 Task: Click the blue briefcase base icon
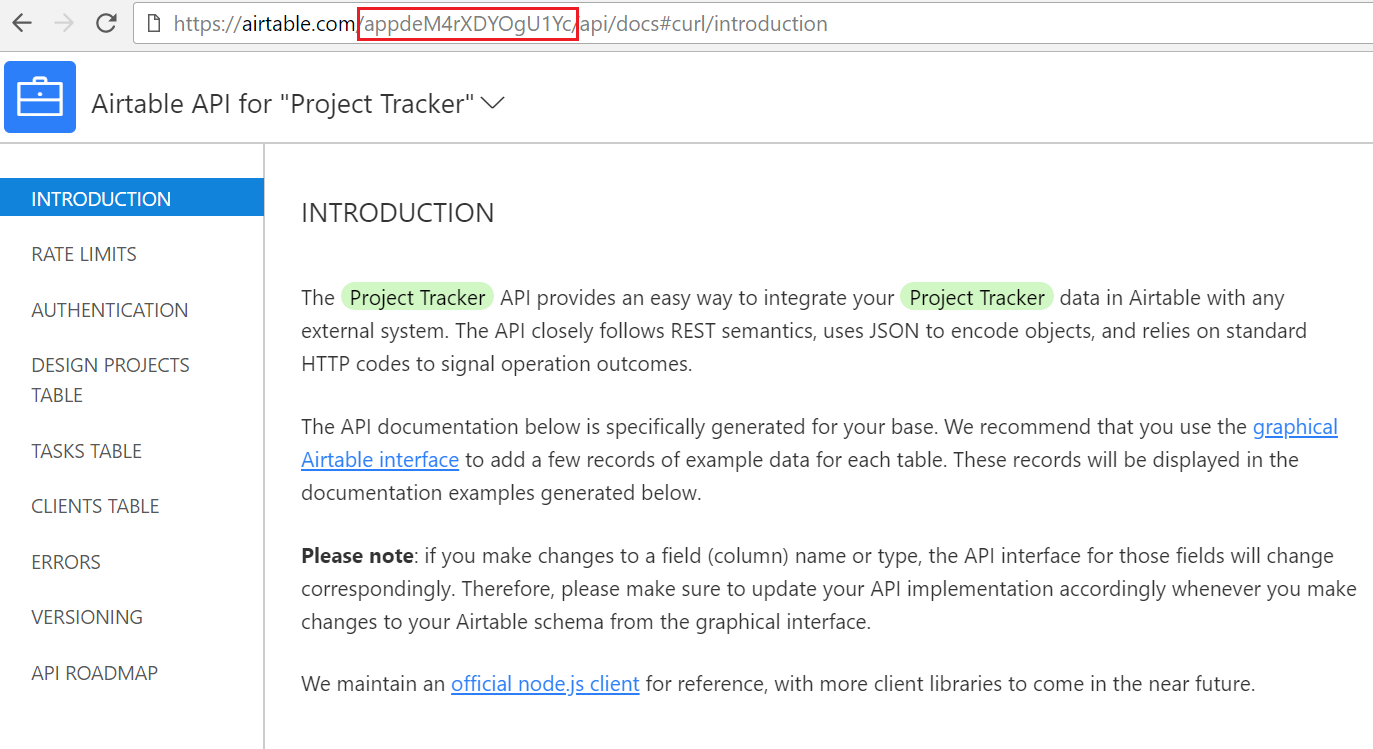coord(40,97)
